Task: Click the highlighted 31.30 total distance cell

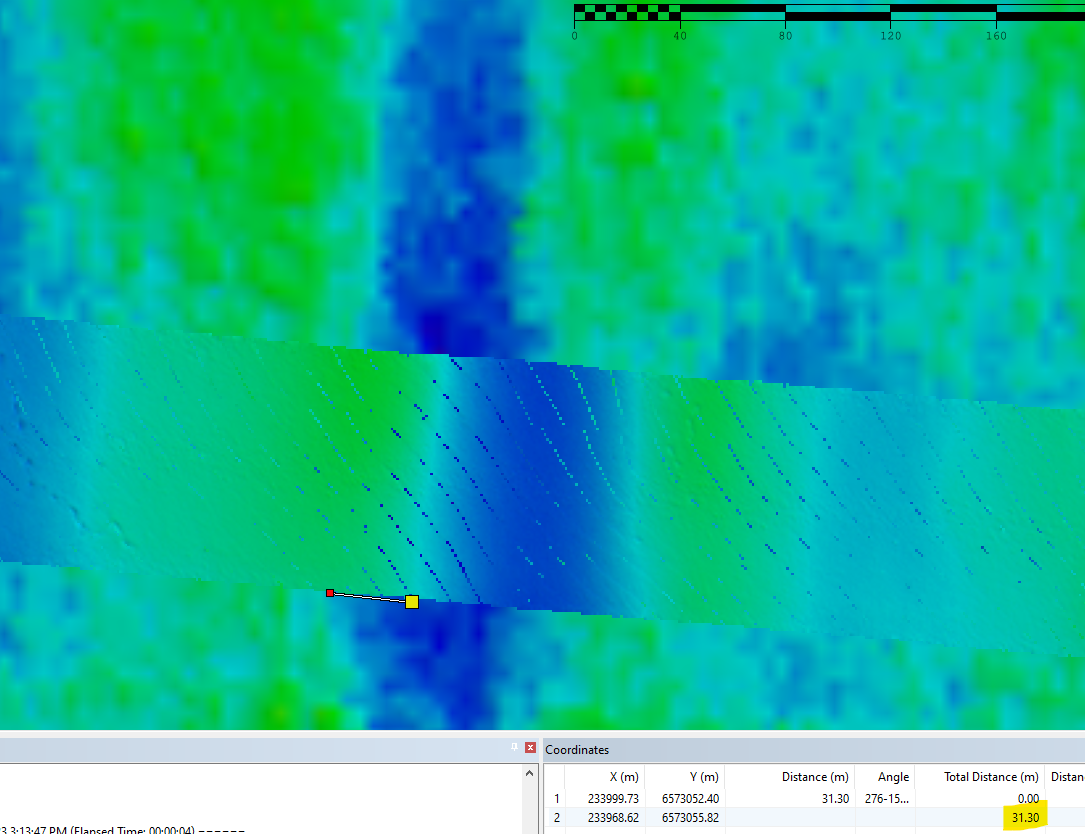Action: (x=1025, y=817)
